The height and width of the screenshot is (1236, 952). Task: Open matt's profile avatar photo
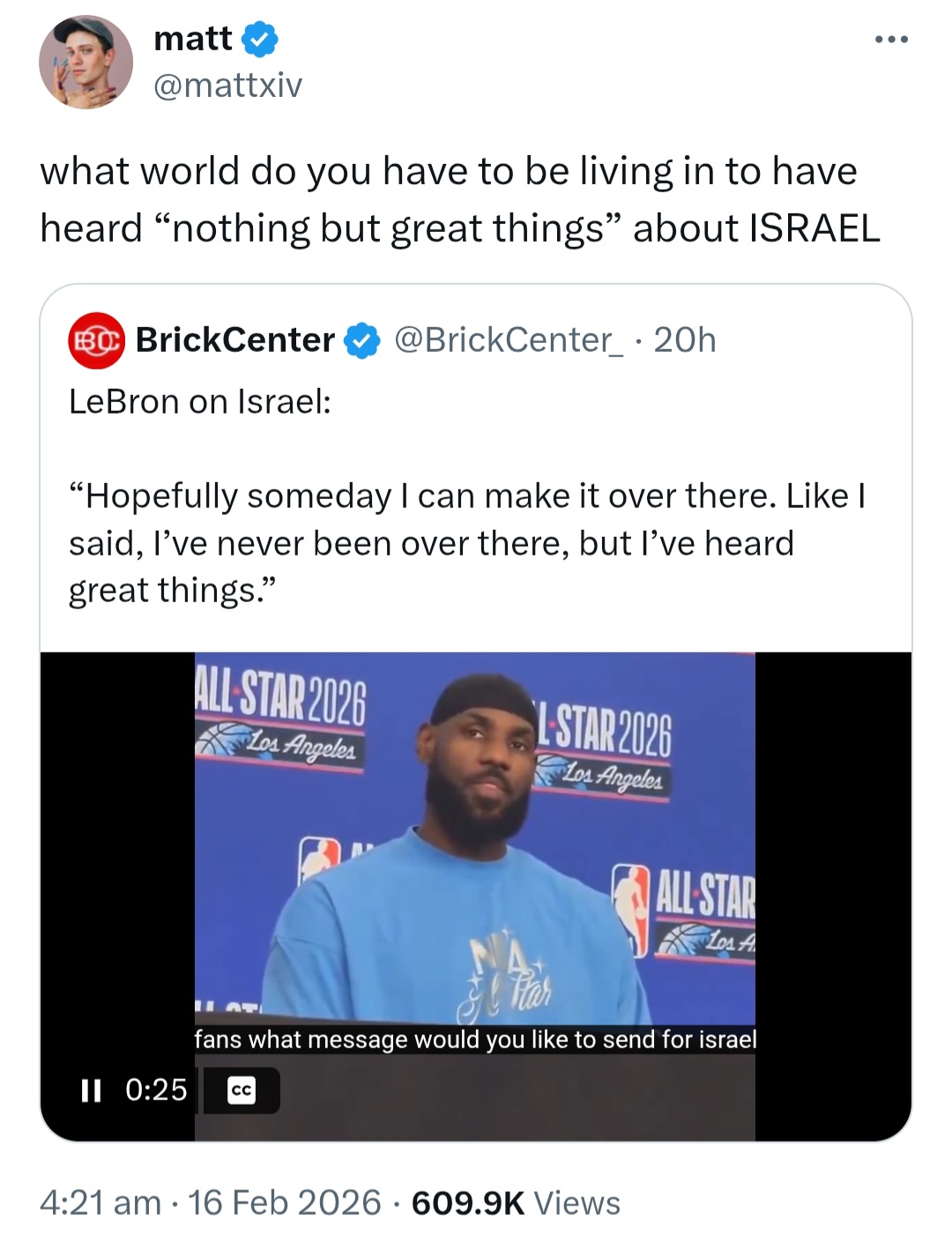[86, 62]
